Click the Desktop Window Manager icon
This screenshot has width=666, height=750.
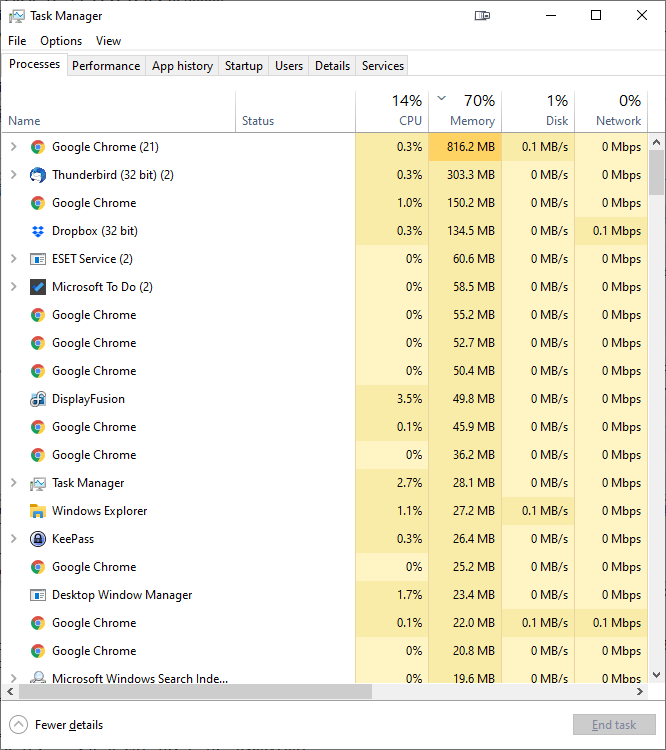38,595
